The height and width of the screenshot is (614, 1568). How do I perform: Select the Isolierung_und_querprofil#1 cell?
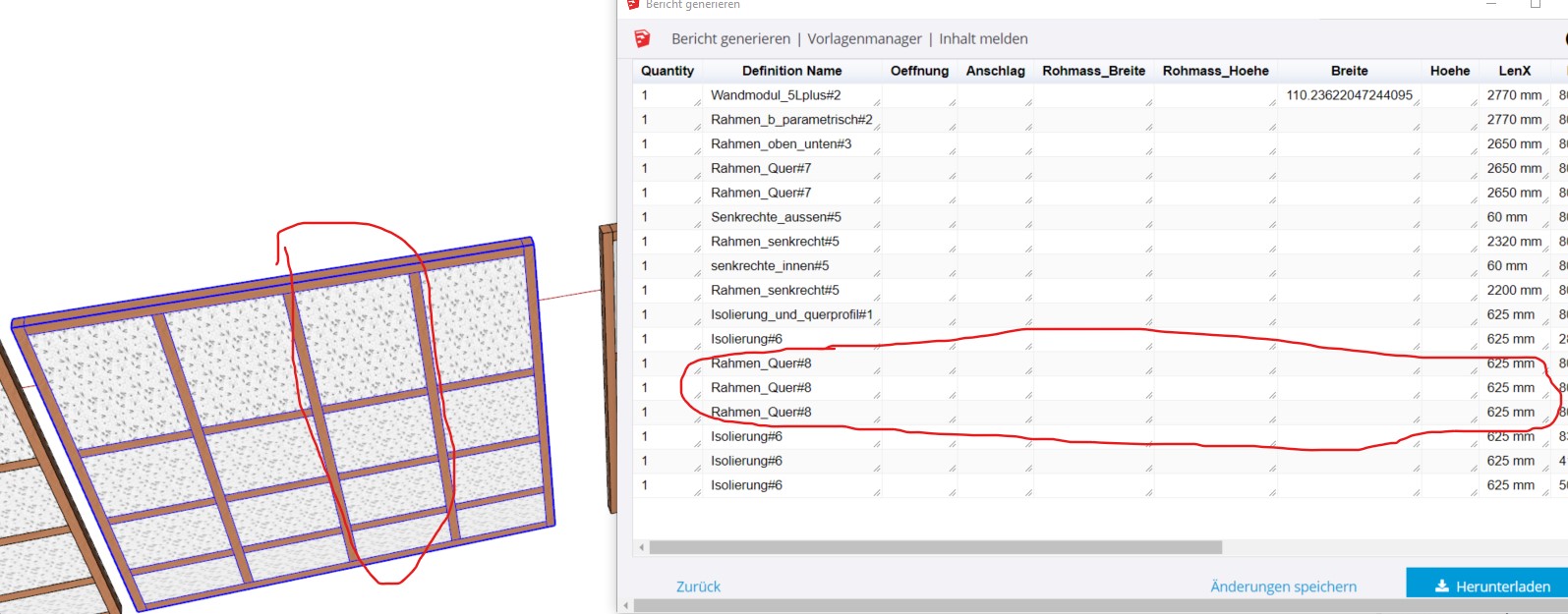pos(791,314)
